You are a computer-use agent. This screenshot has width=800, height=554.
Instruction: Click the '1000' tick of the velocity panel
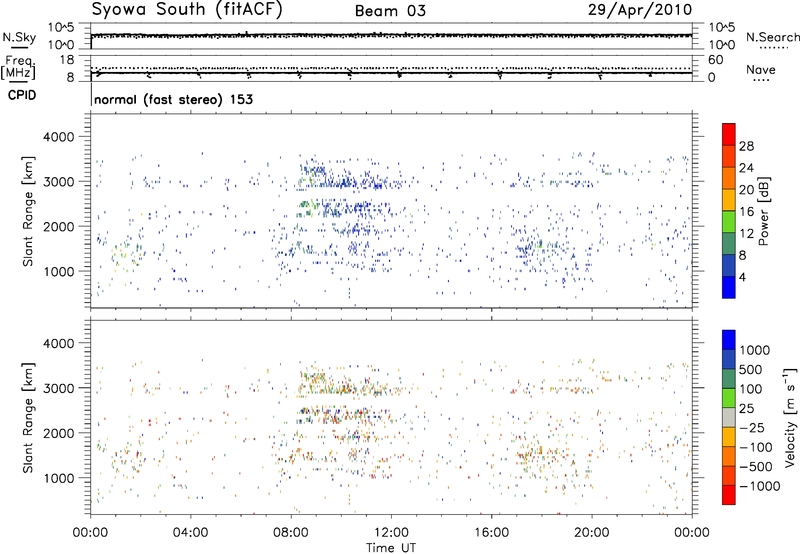(x=58, y=478)
